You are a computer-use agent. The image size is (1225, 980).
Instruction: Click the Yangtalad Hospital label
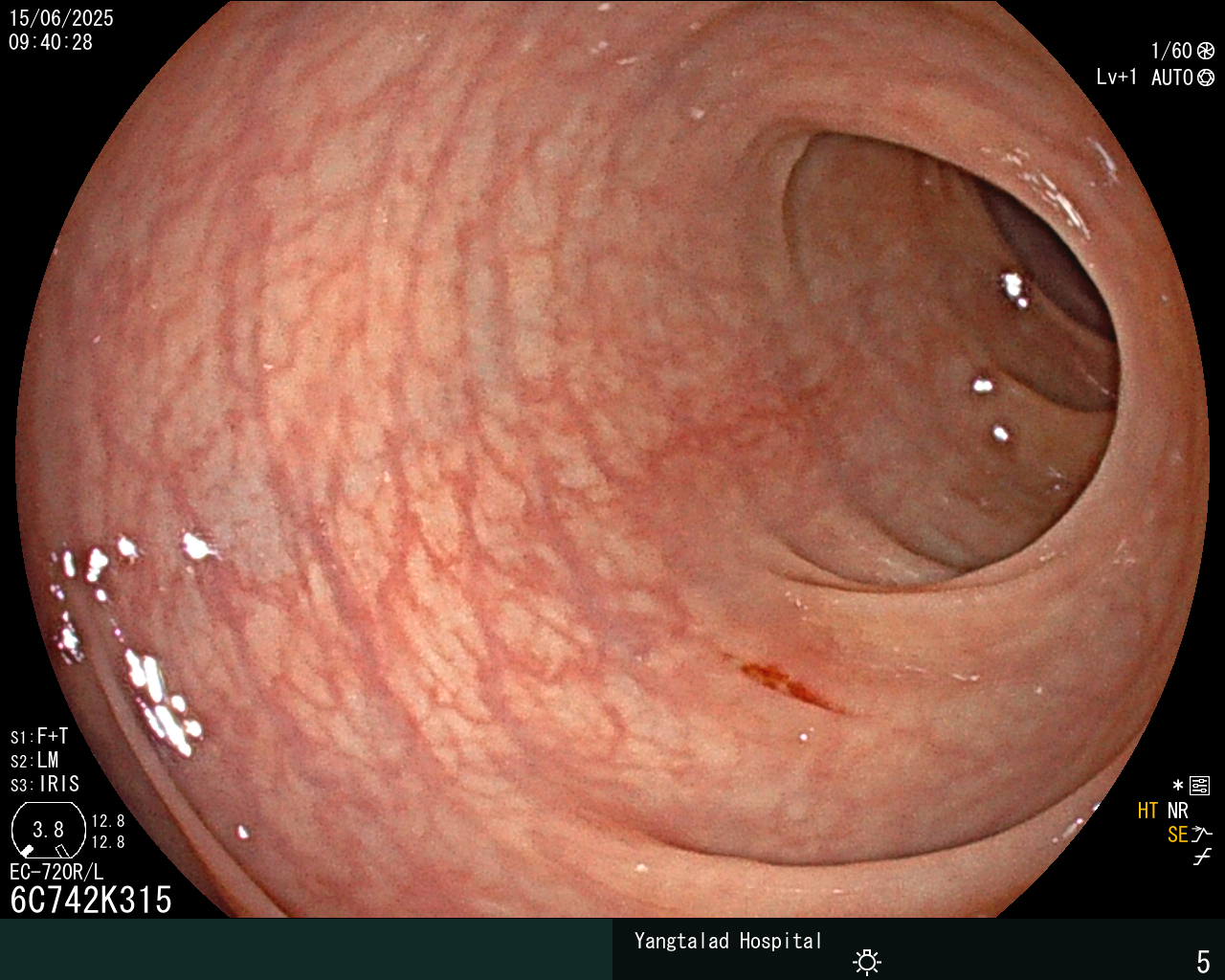click(728, 941)
